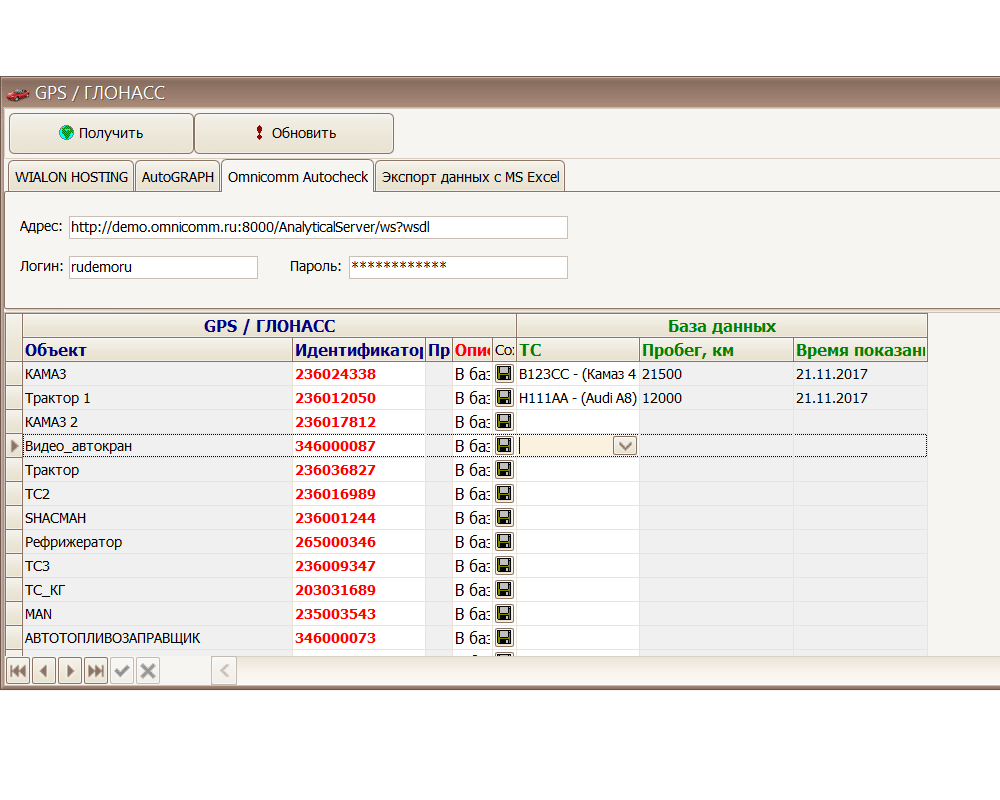Click the Пароль password field
Screen dimensions: 1000x800
pos(458,267)
